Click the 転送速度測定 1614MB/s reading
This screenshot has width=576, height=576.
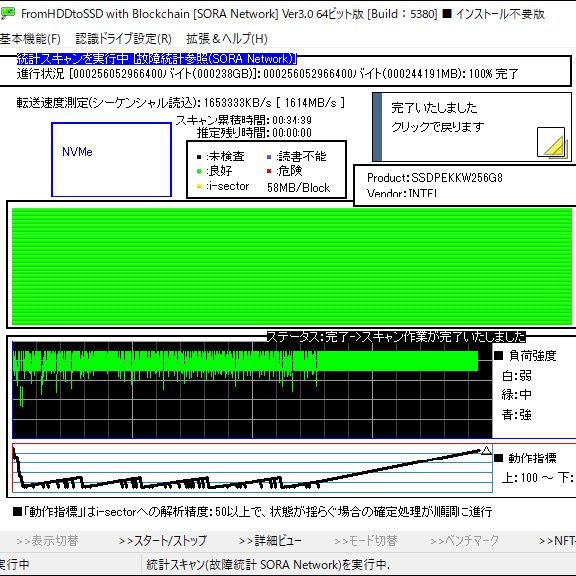181,102
